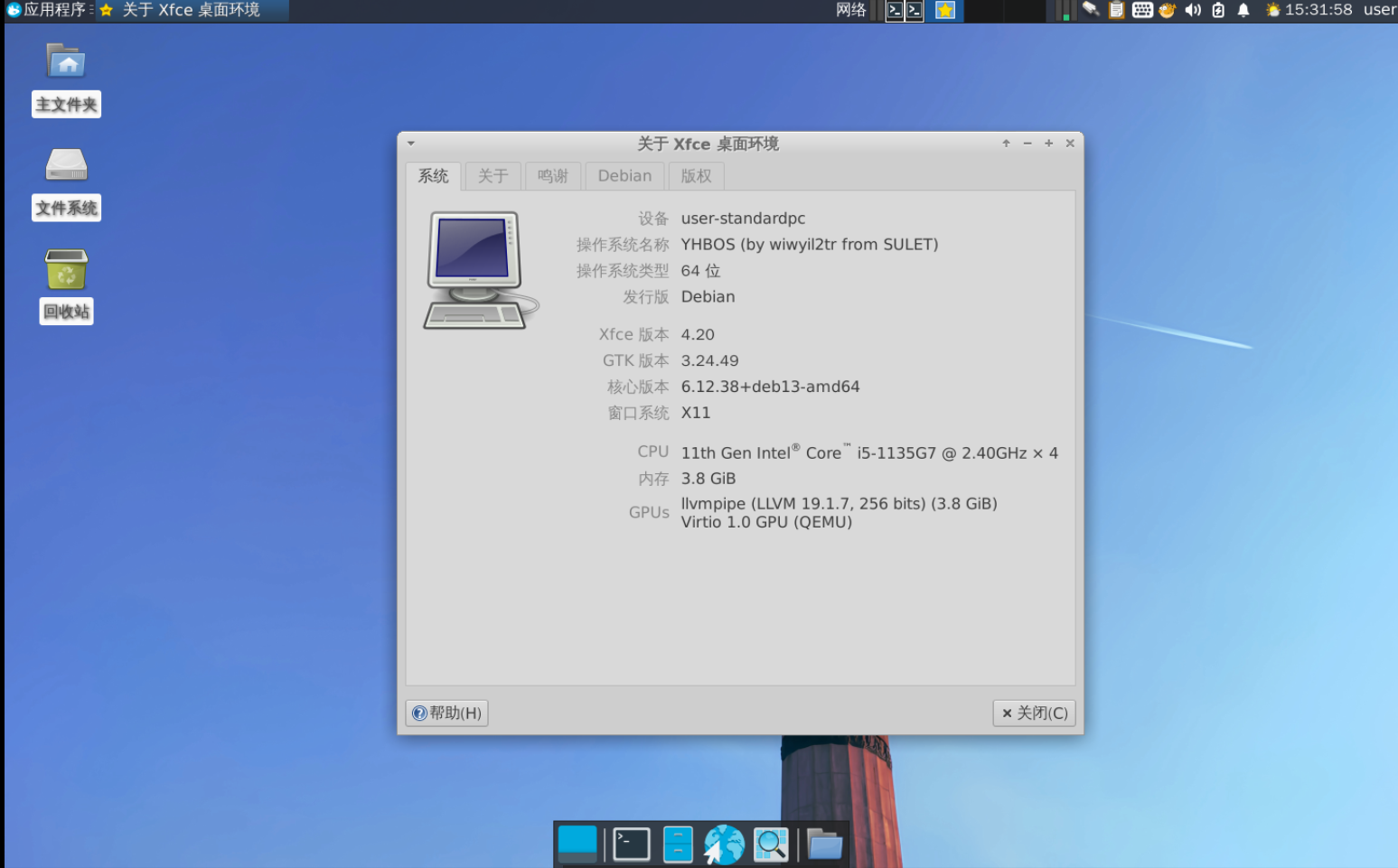Select the star window icon in the panel
Image resolution: width=1398 pixels, height=868 pixels.
tap(945, 11)
